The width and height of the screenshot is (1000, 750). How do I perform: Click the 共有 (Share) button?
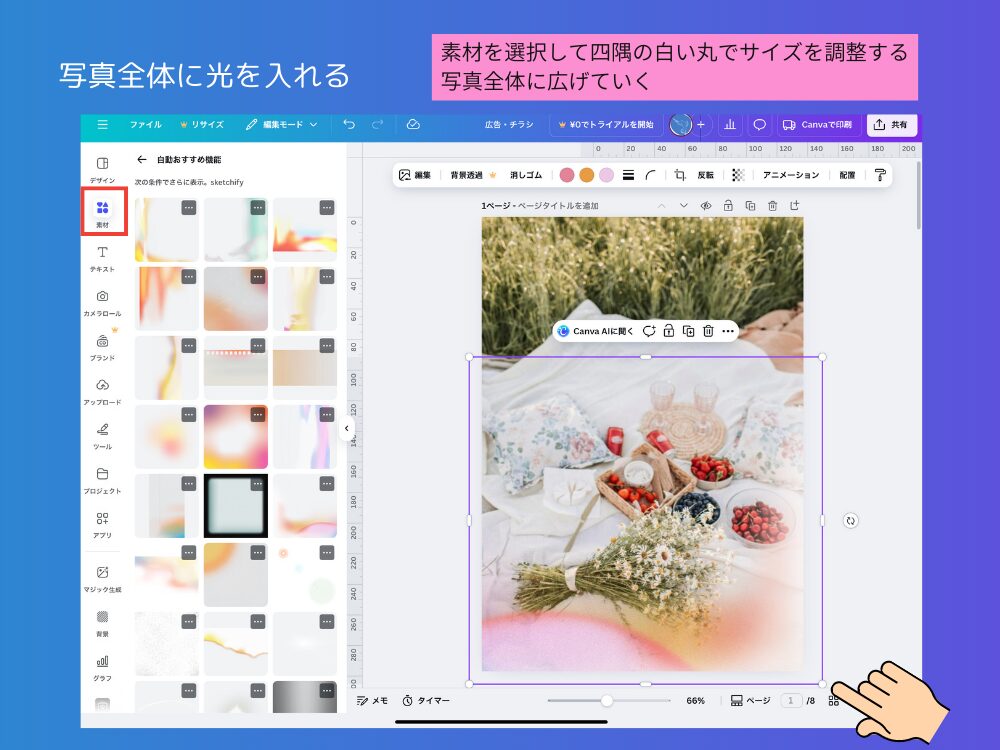coord(890,125)
